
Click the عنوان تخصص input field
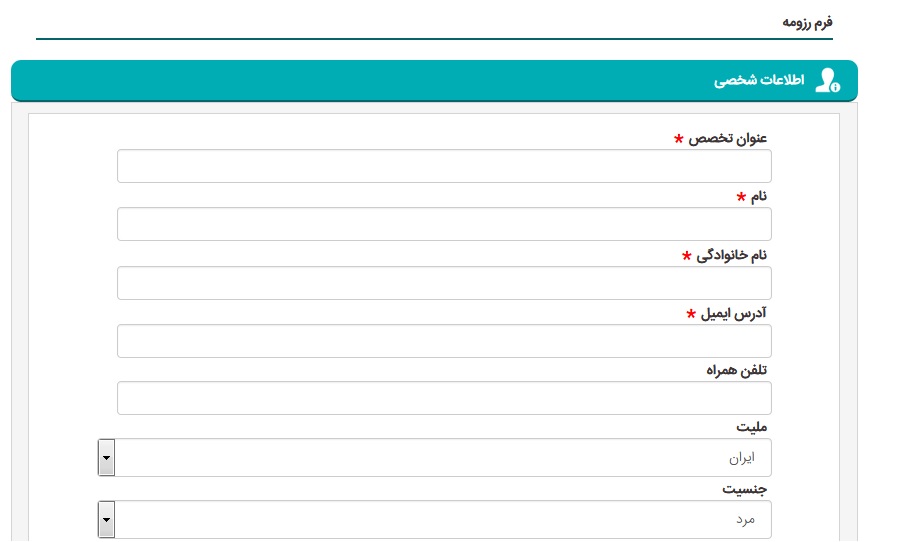(444, 166)
